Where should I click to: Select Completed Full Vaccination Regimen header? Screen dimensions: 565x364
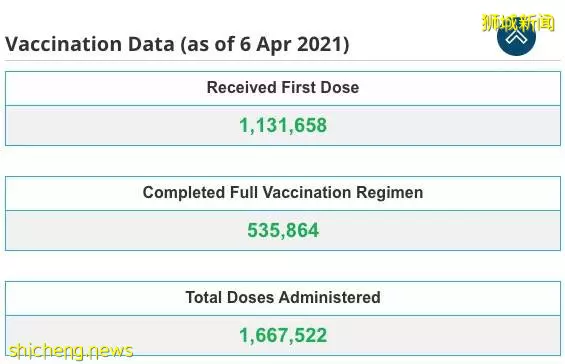coord(283,193)
